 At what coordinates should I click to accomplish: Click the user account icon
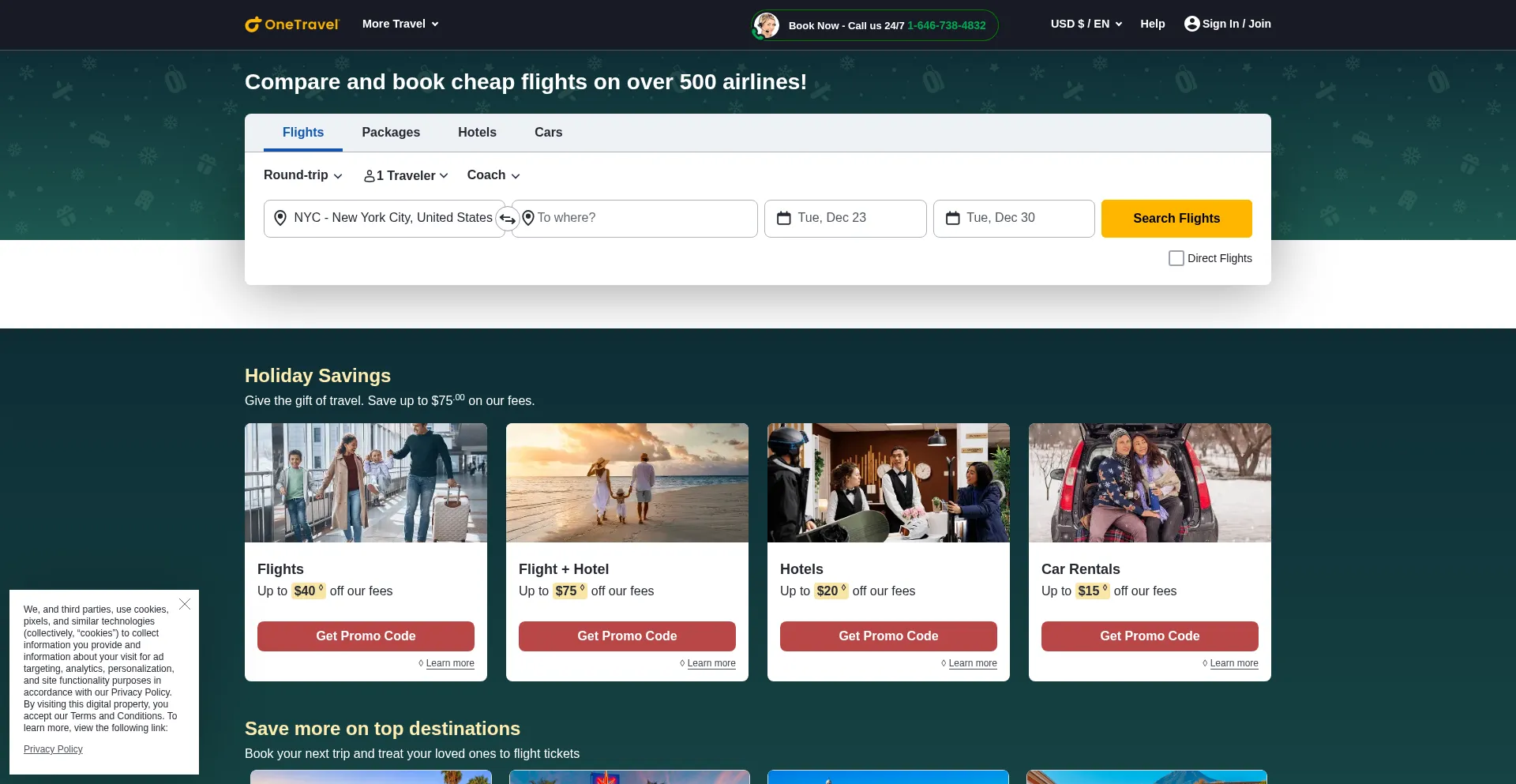pos(1191,24)
